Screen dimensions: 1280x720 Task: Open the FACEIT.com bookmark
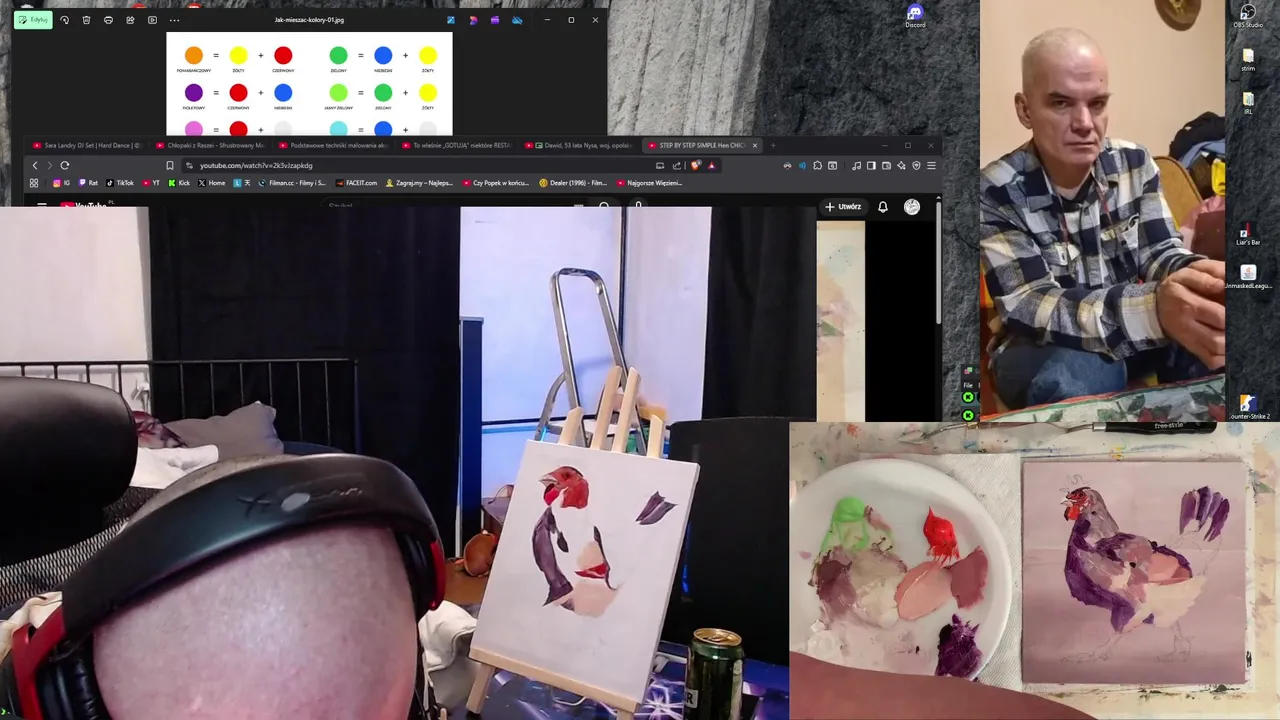tap(356, 183)
